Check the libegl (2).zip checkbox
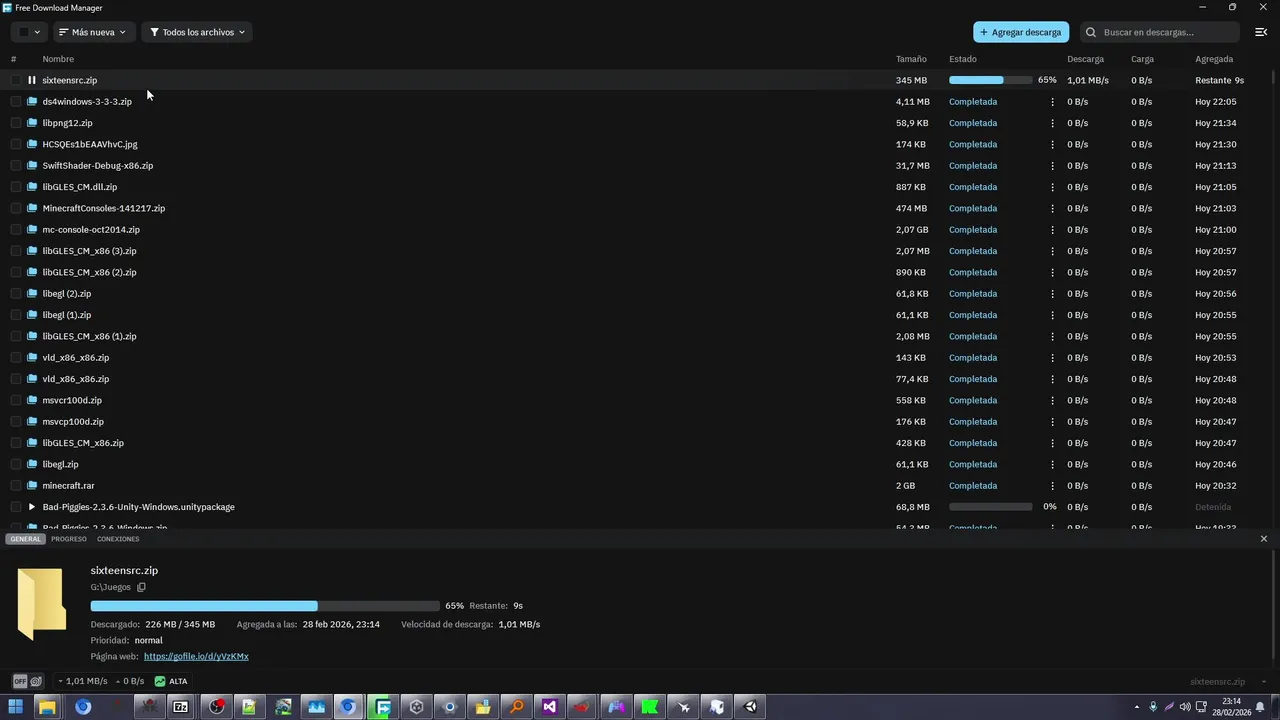The image size is (1280, 720). pyautogui.click(x=15, y=293)
